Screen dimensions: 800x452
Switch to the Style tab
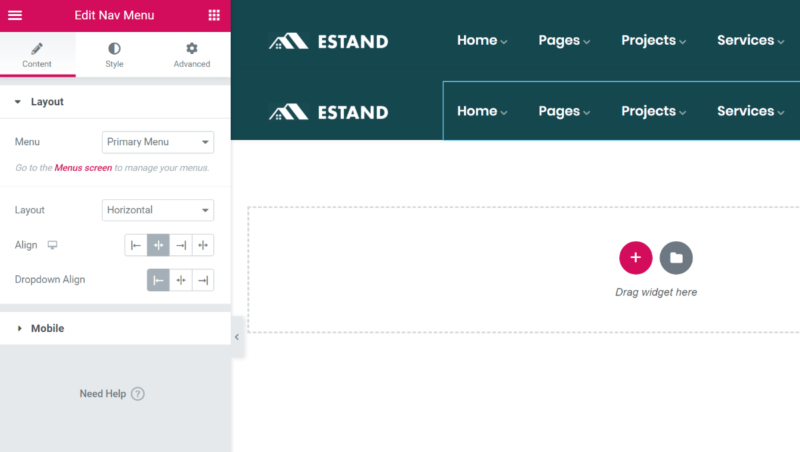point(114,55)
